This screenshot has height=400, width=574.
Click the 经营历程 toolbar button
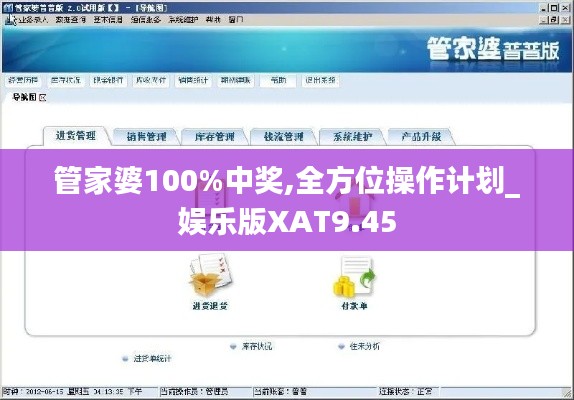point(23,80)
